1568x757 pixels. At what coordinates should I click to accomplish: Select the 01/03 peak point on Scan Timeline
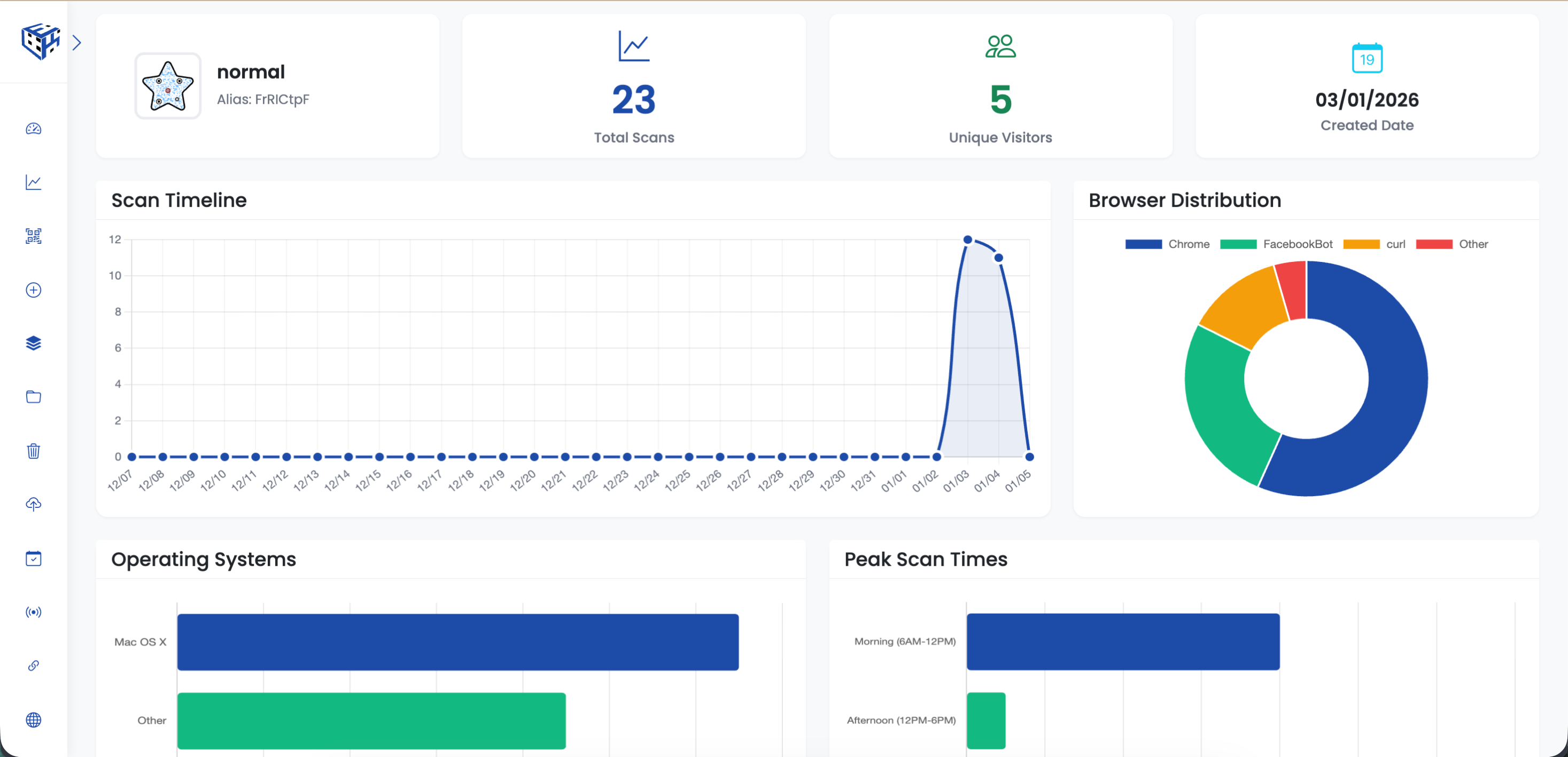(x=967, y=239)
